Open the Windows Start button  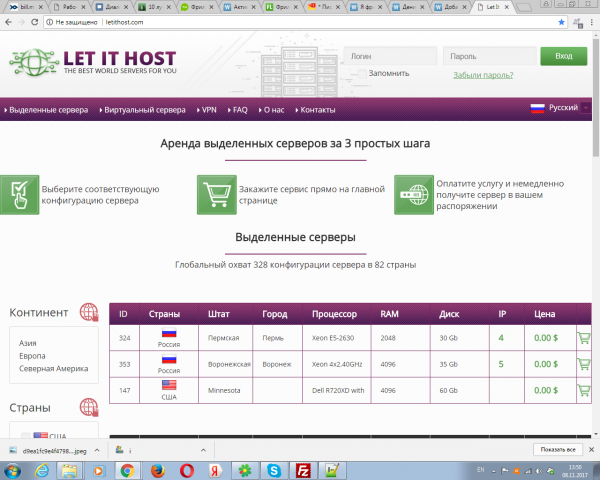pyautogui.click(x=12, y=471)
